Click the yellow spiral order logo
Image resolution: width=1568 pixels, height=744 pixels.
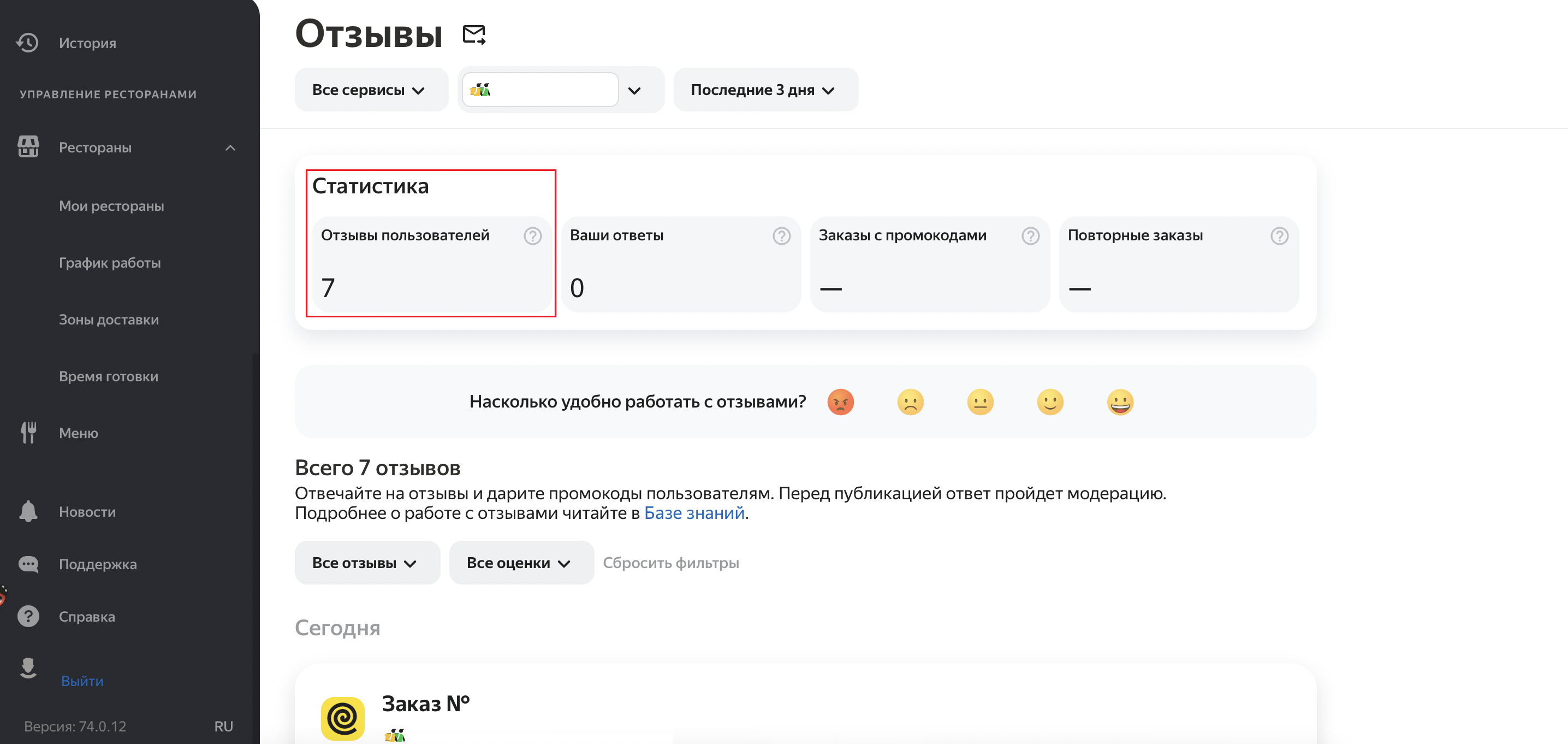pyautogui.click(x=343, y=718)
